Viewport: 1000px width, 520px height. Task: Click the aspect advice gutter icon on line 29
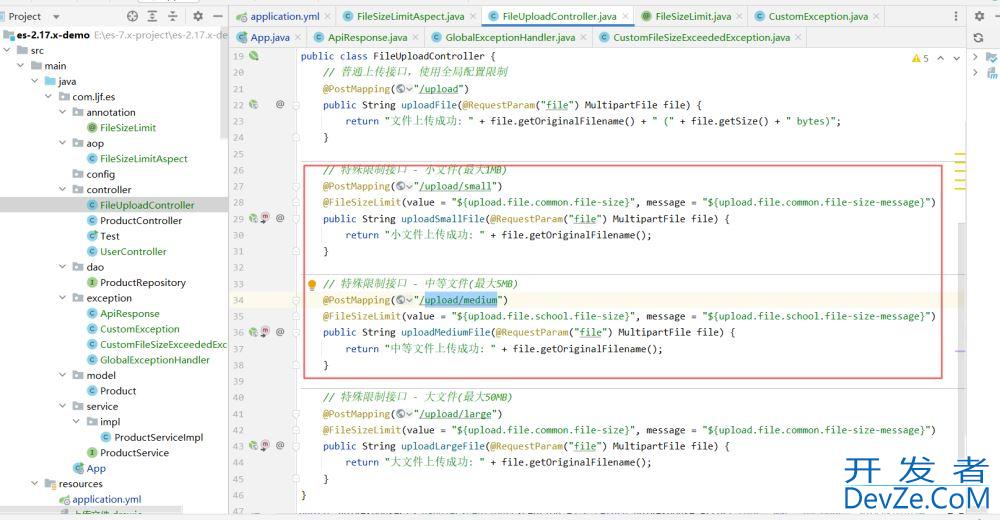(265, 218)
